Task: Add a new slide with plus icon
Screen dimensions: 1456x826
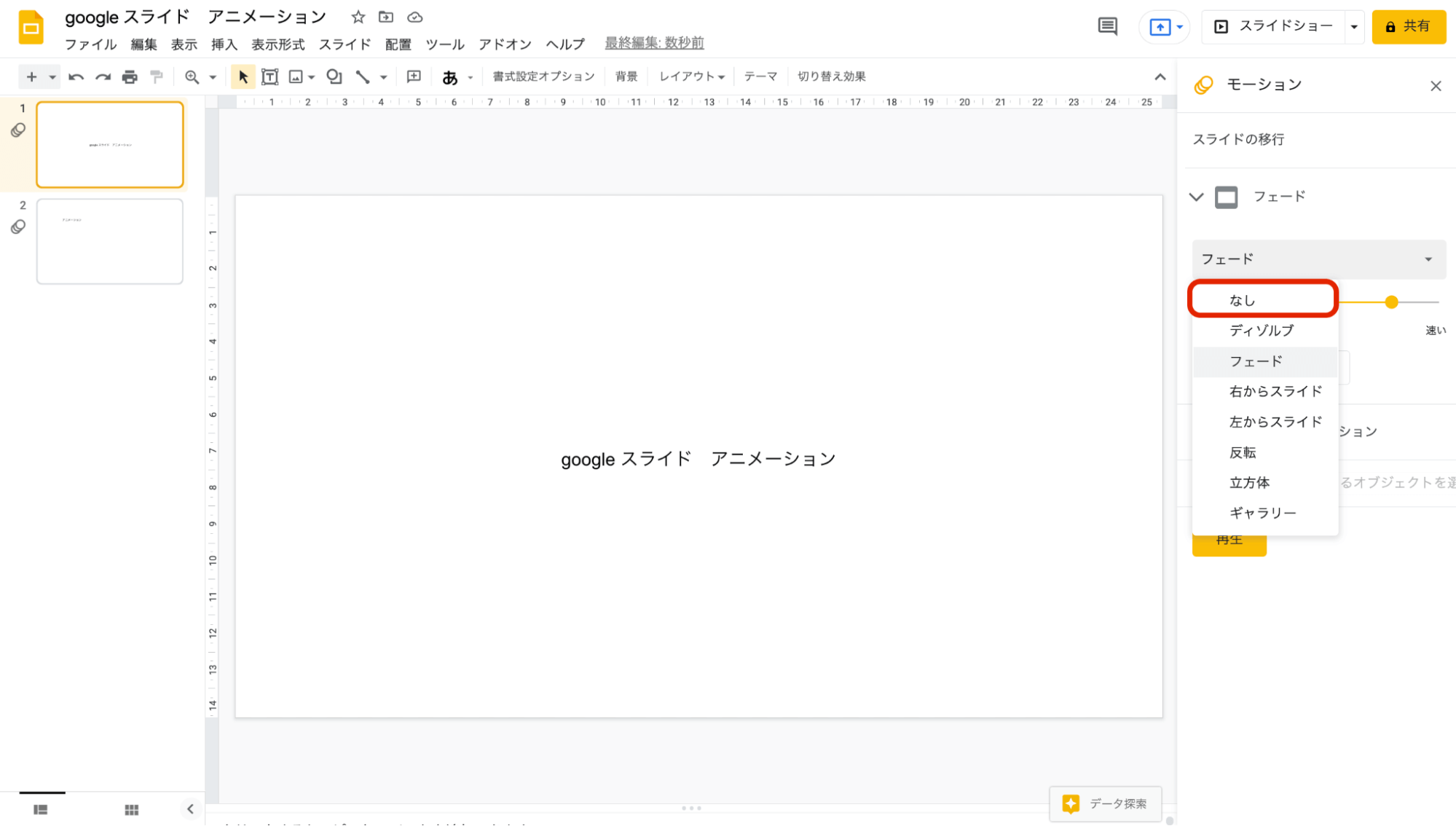Action: click(x=31, y=76)
